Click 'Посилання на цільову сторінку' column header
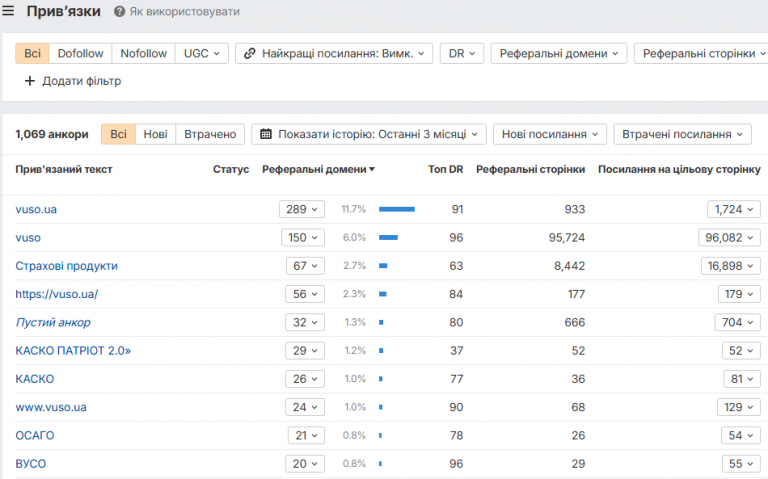The height and width of the screenshot is (479, 768). (679, 169)
